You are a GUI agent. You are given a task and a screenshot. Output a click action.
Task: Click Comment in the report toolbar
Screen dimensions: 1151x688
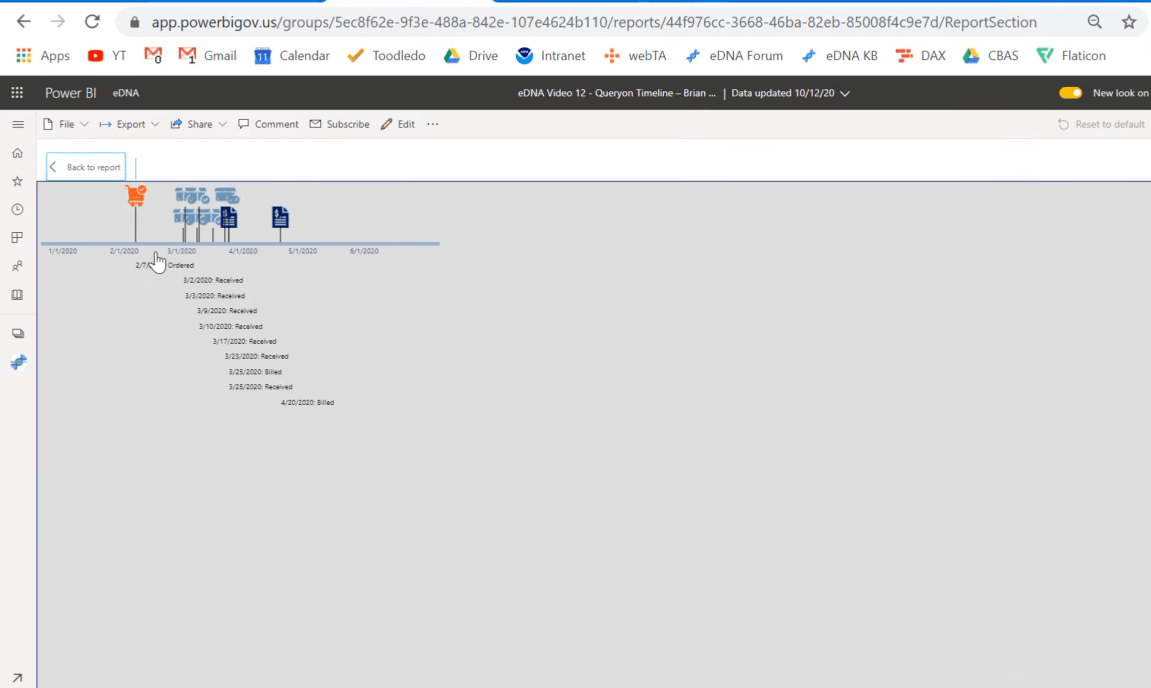(x=268, y=124)
